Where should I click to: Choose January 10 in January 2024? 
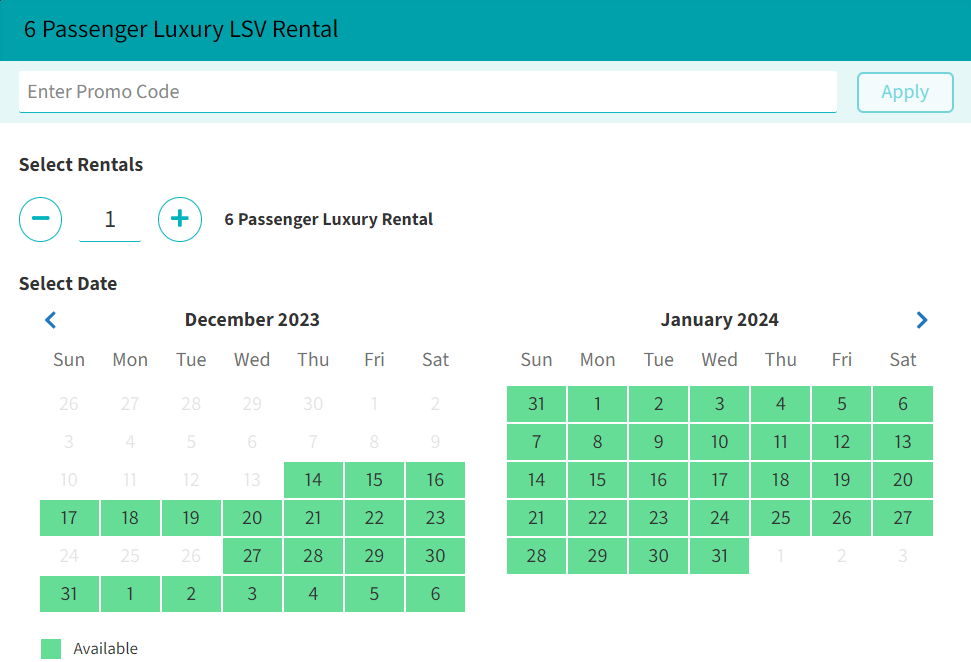pyautogui.click(x=719, y=442)
